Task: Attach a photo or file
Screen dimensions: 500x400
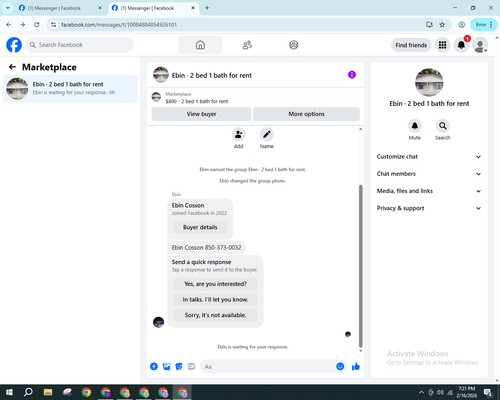Action: pos(166,366)
